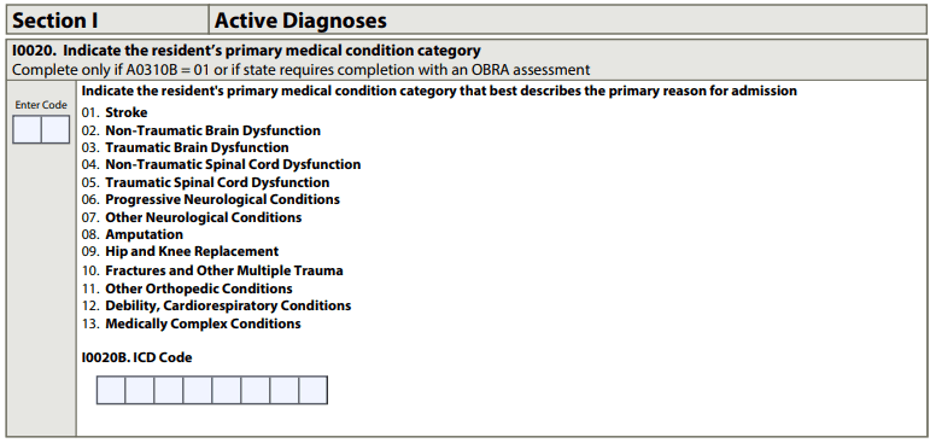Screen dimensions: 936x444
Task: Select the 08. Amputation entry
Action: click(x=132, y=235)
